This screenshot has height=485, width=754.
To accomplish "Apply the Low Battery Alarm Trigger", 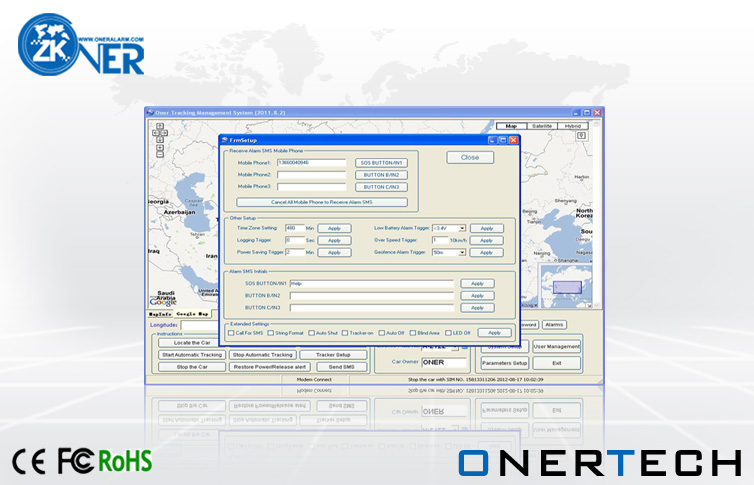I will click(x=487, y=228).
